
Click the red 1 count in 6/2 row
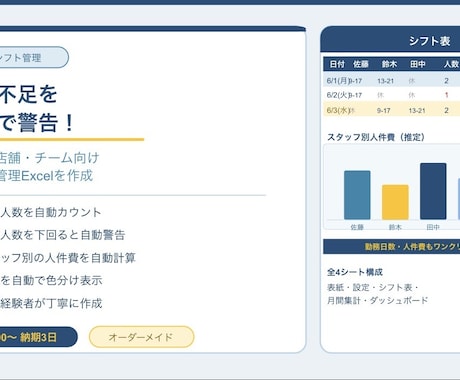(x=446, y=95)
